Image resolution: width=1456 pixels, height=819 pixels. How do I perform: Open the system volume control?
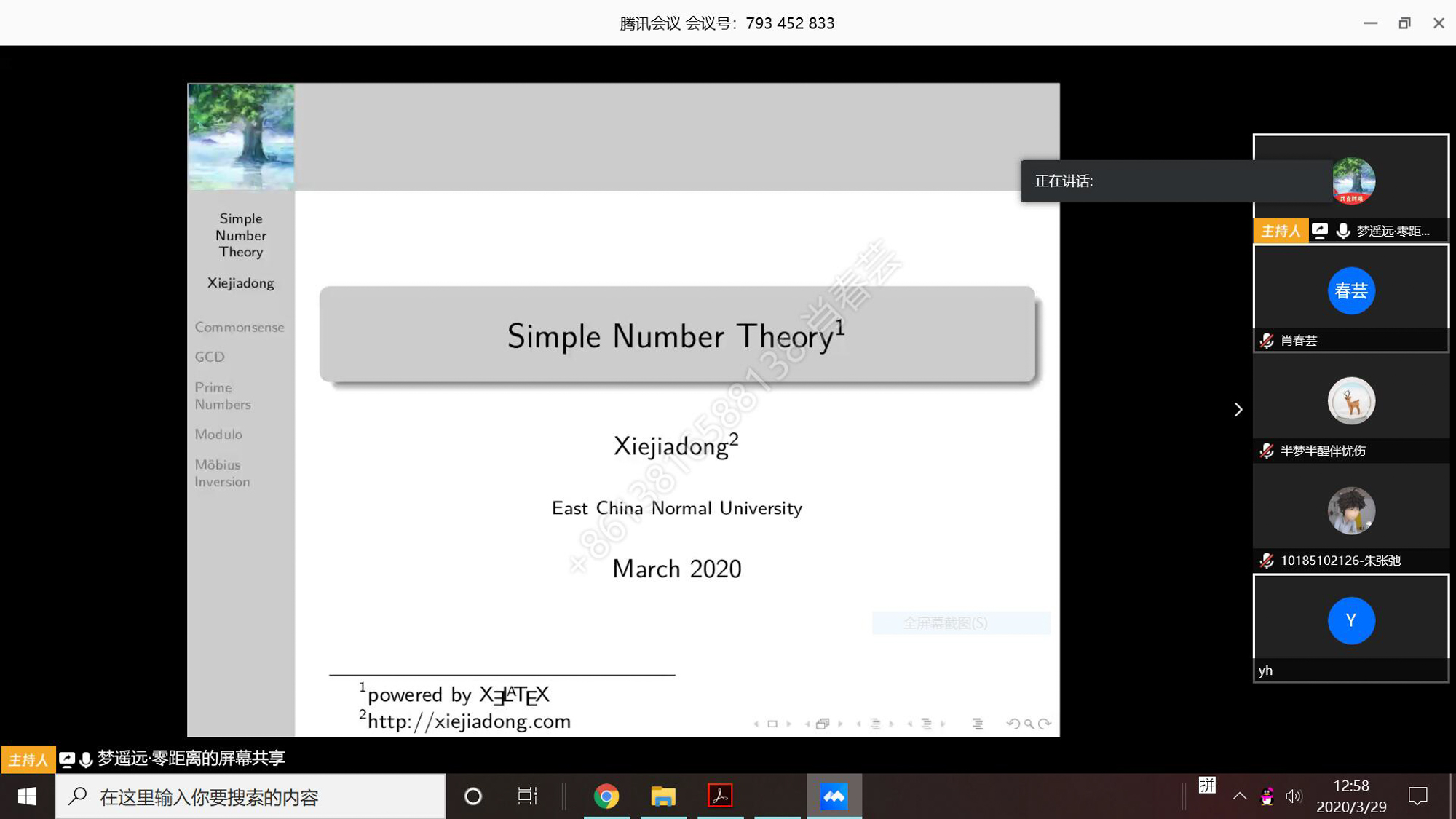click(1293, 796)
